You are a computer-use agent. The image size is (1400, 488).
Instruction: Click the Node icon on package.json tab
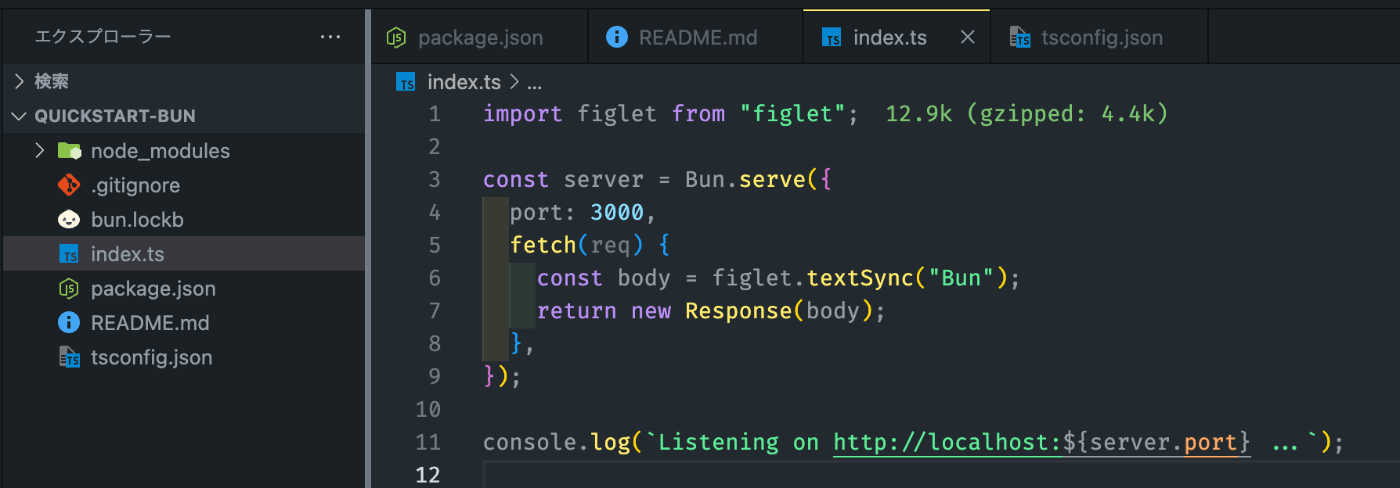coord(397,38)
